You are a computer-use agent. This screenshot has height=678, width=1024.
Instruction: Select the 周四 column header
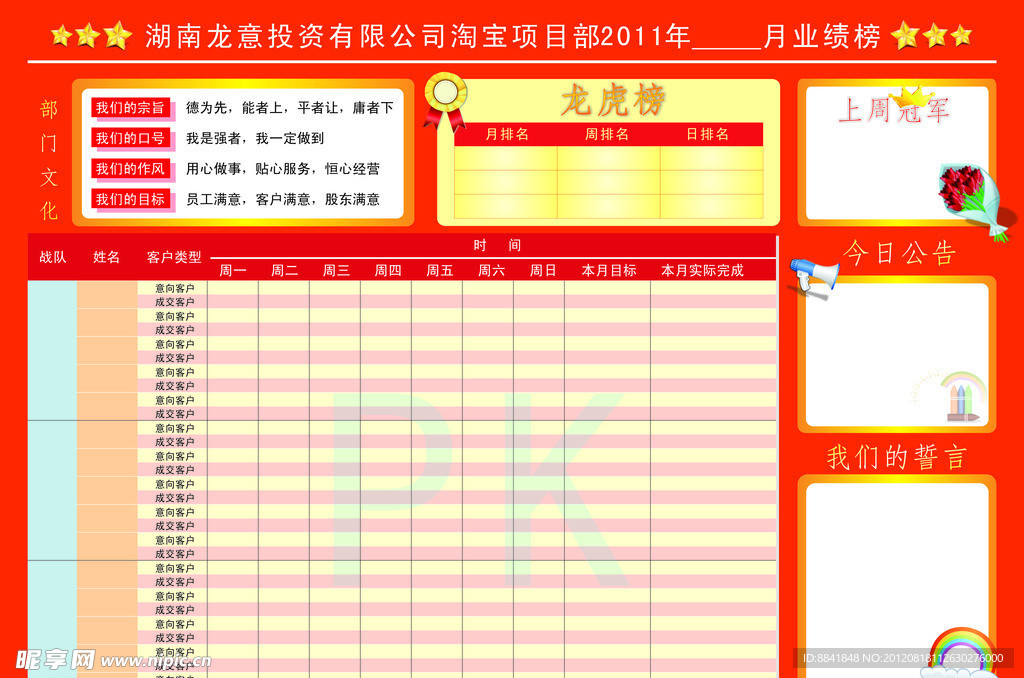388,270
